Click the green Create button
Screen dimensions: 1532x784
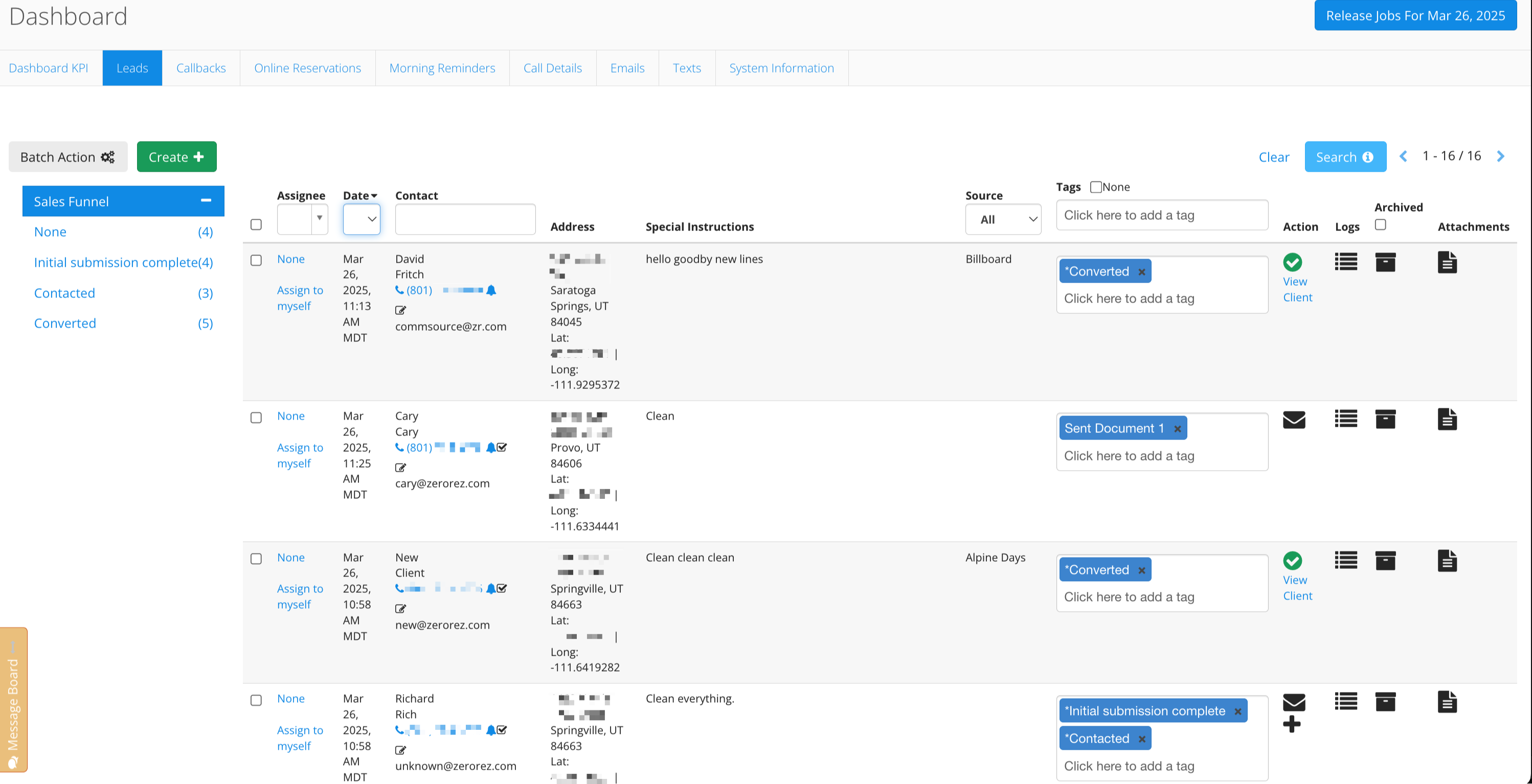[x=176, y=157]
